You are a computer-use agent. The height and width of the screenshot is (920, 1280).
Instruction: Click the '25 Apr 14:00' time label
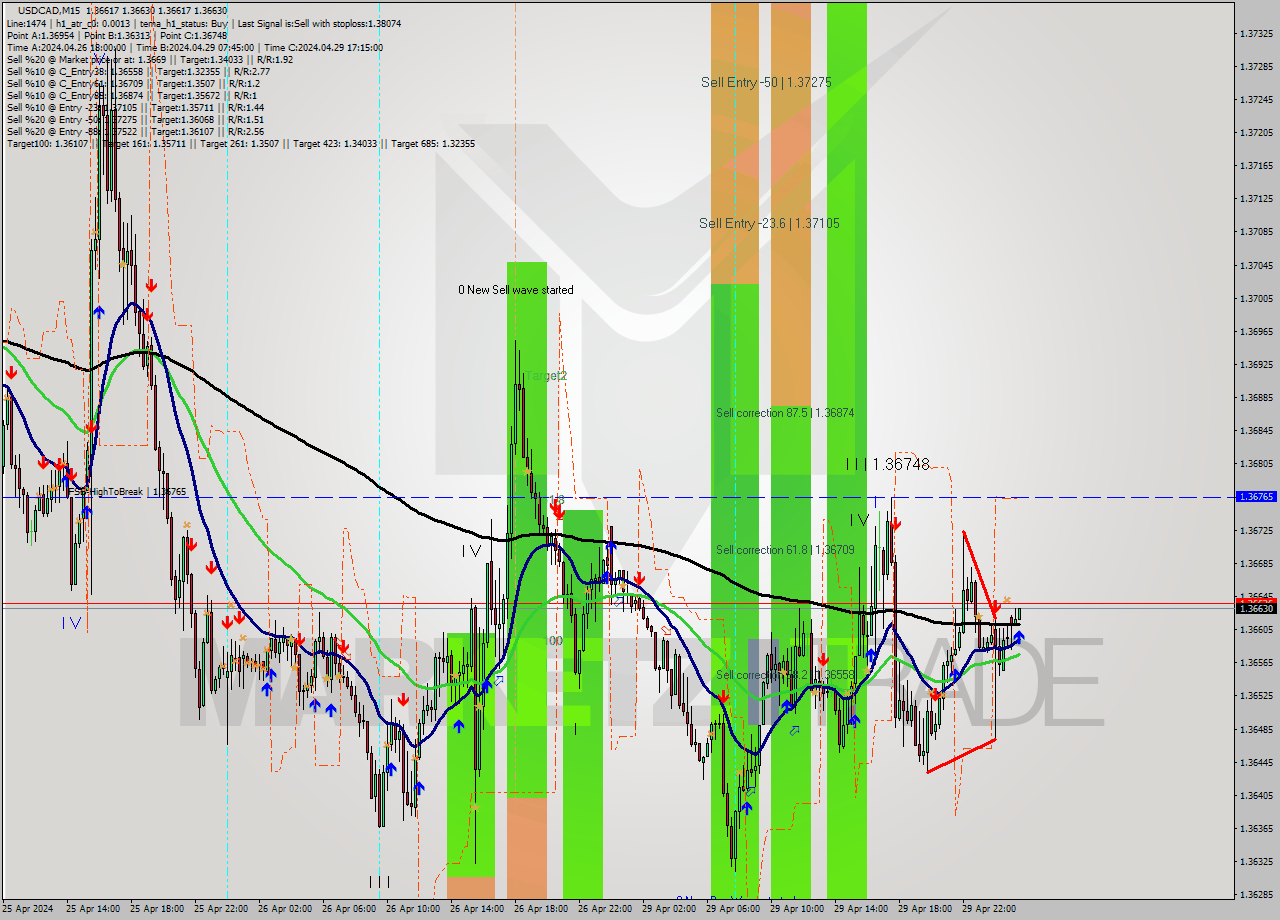[93, 909]
